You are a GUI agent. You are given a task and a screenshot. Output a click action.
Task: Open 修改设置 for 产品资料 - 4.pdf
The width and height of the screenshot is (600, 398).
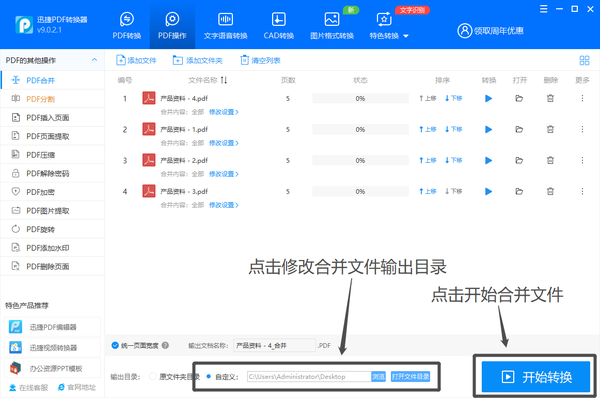[224, 112]
